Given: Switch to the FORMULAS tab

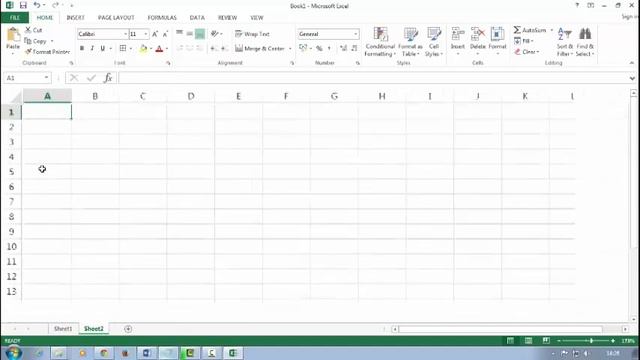Looking at the screenshot, I should tap(162, 18).
